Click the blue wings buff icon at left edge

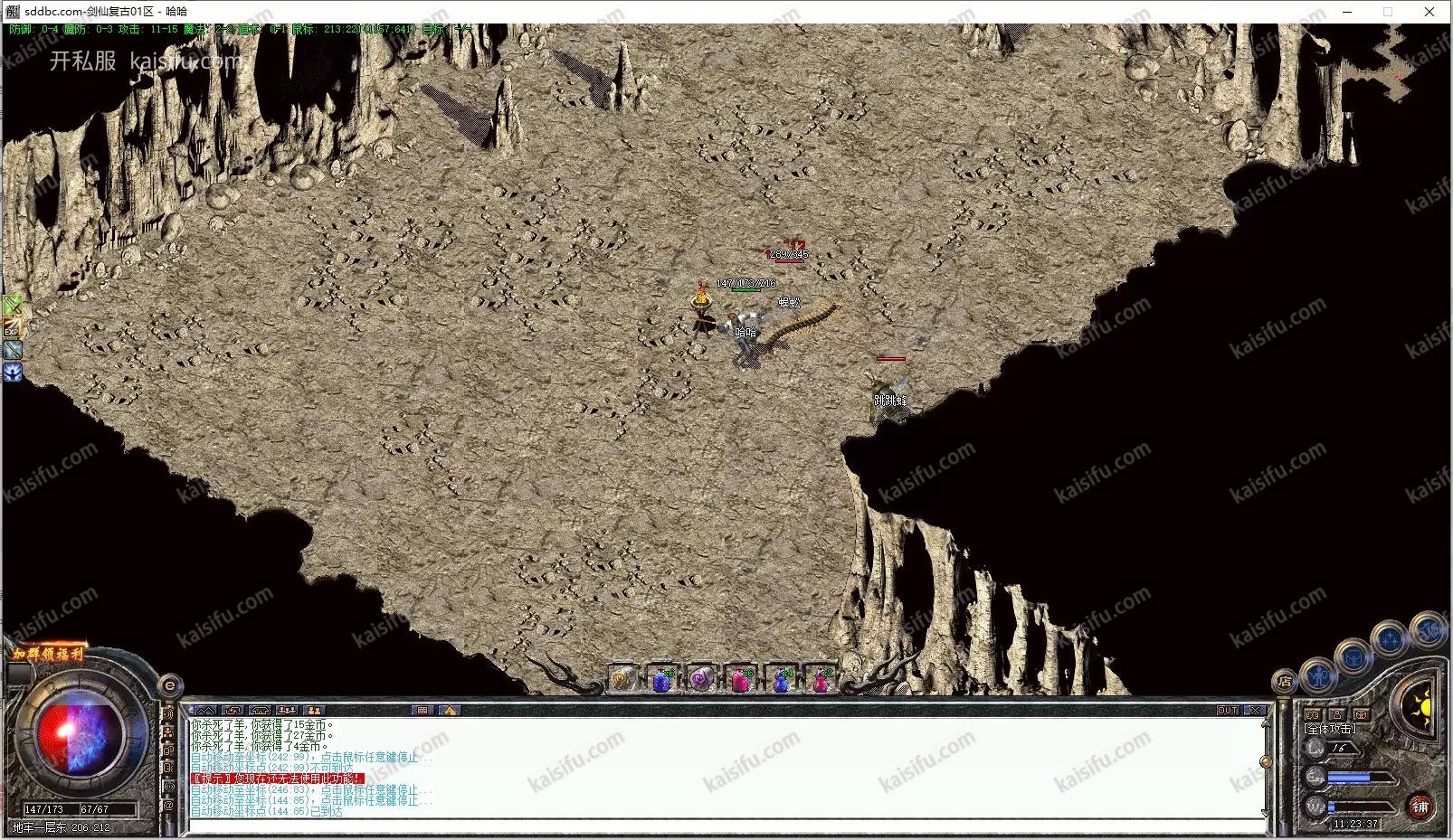click(x=13, y=372)
